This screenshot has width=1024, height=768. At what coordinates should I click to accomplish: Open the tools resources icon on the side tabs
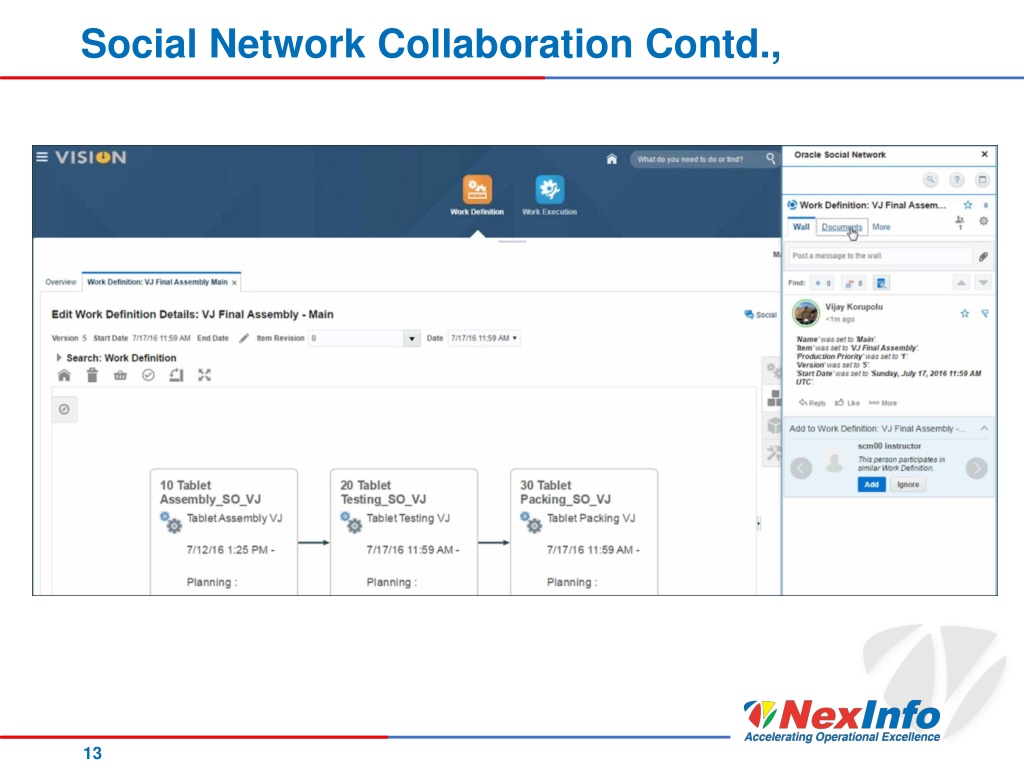773,453
